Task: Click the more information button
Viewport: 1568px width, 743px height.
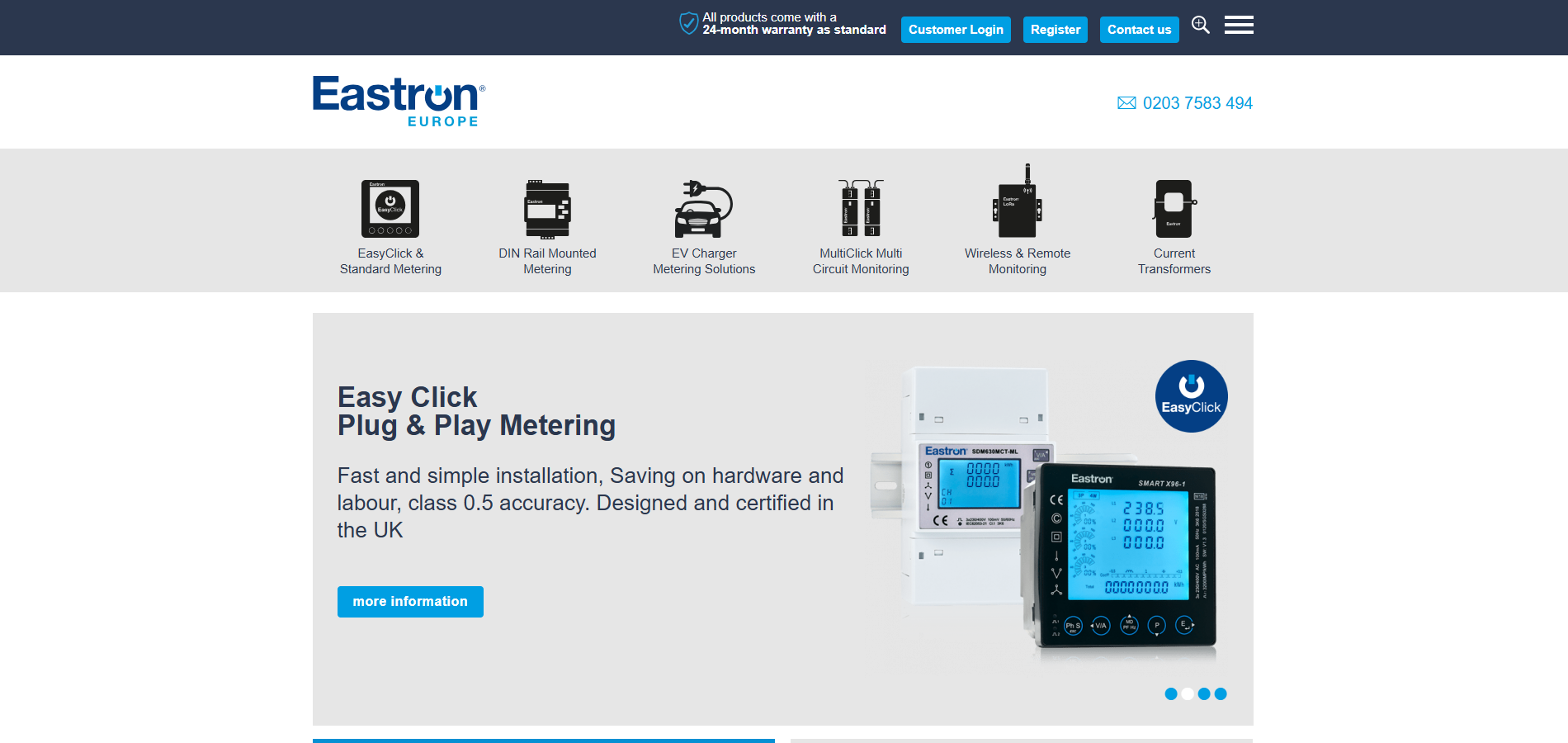Action: point(410,602)
